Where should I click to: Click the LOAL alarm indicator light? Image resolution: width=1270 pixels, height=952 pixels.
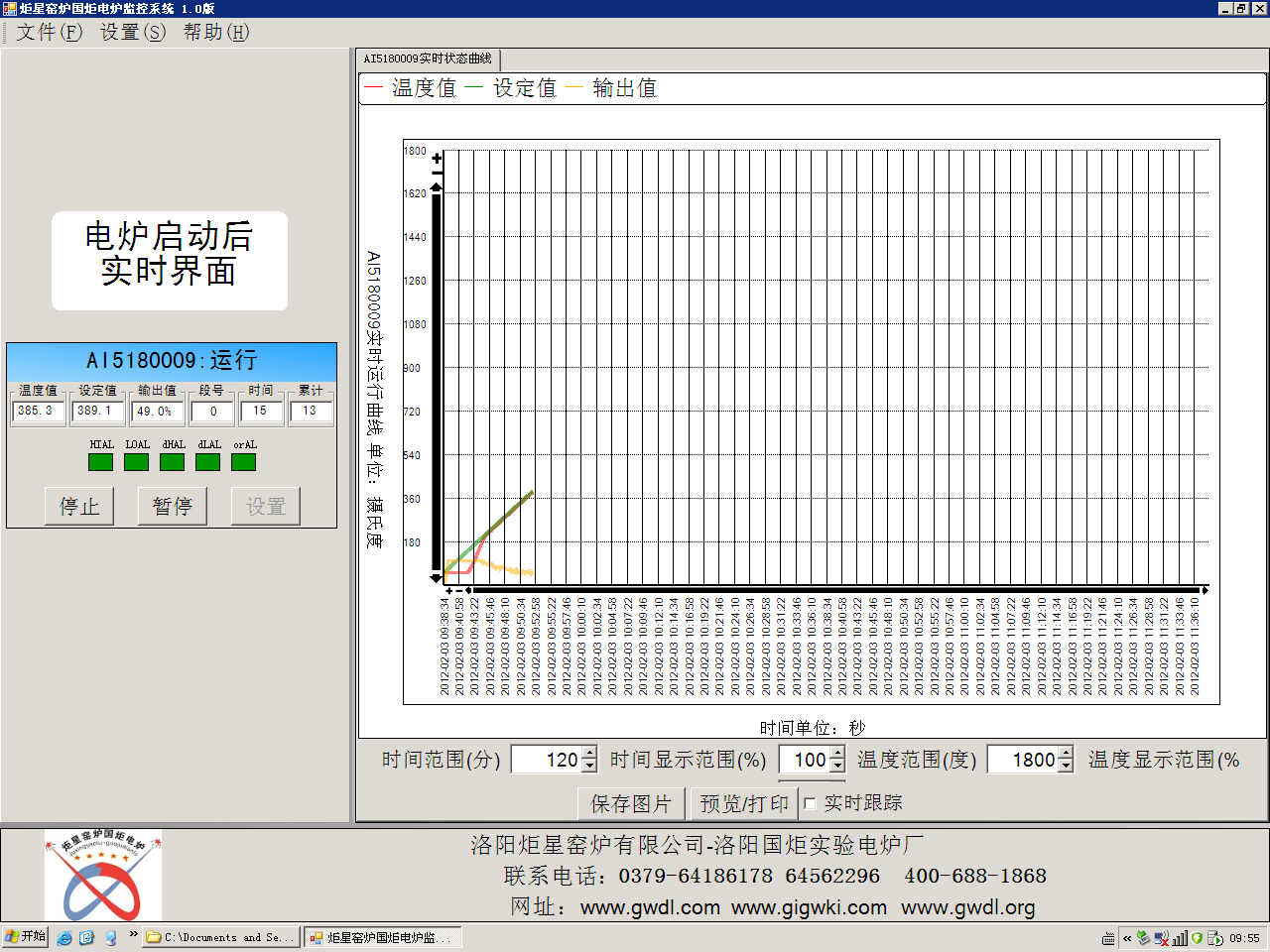tap(137, 462)
